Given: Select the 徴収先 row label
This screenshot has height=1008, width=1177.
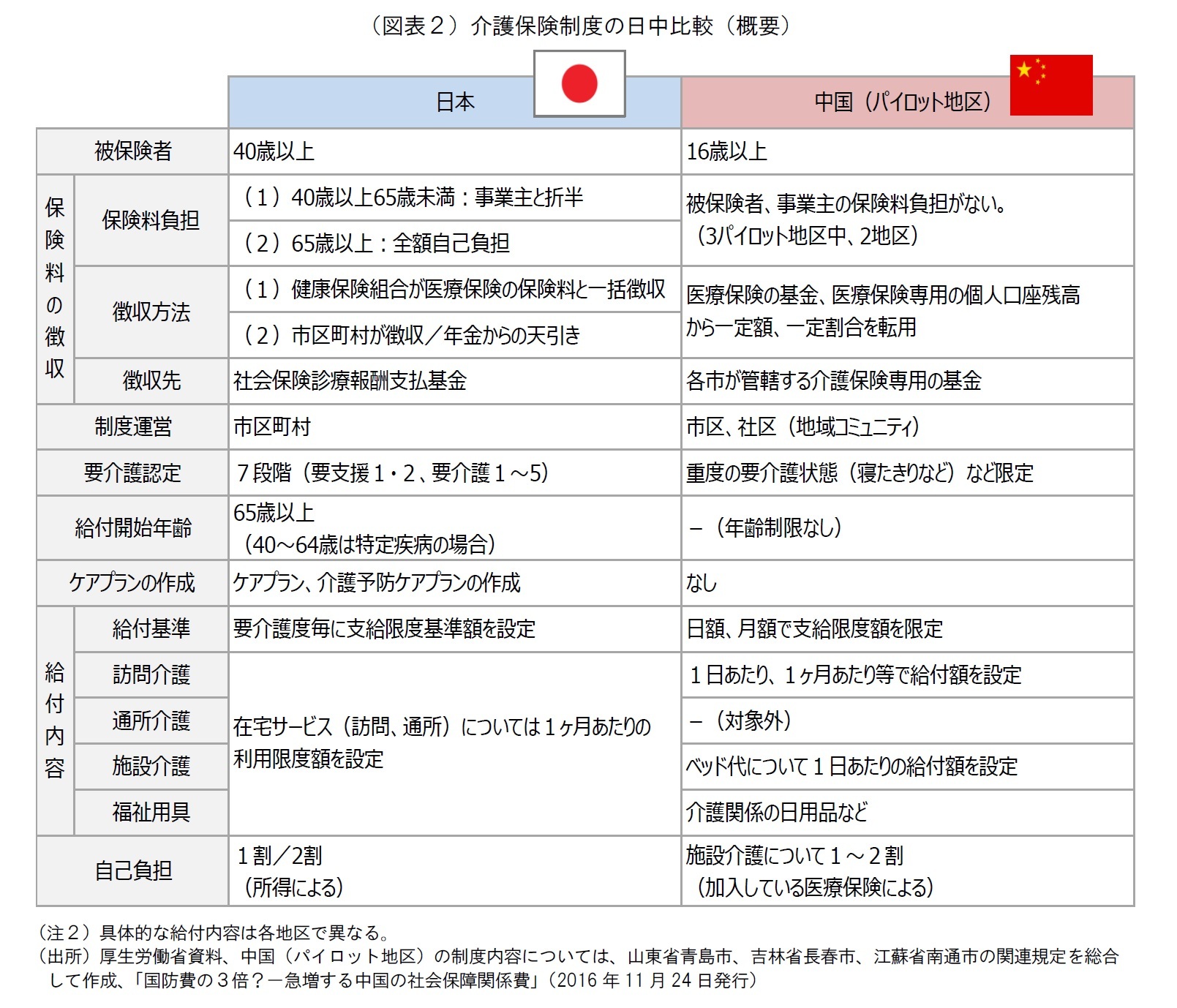Looking at the screenshot, I should click(151, 381).
